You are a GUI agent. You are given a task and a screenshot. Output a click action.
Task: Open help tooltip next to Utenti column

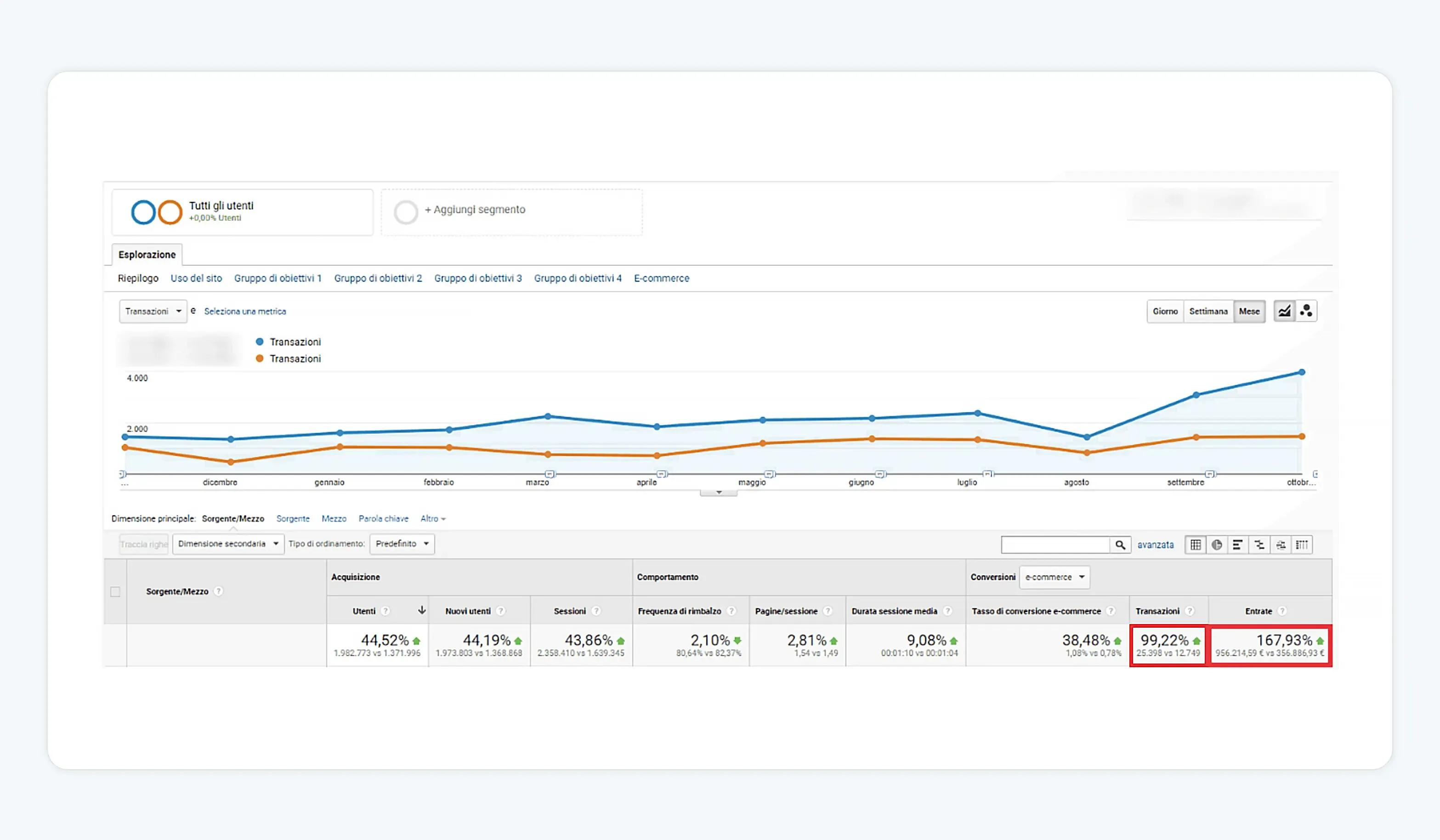tap(386, 611)
